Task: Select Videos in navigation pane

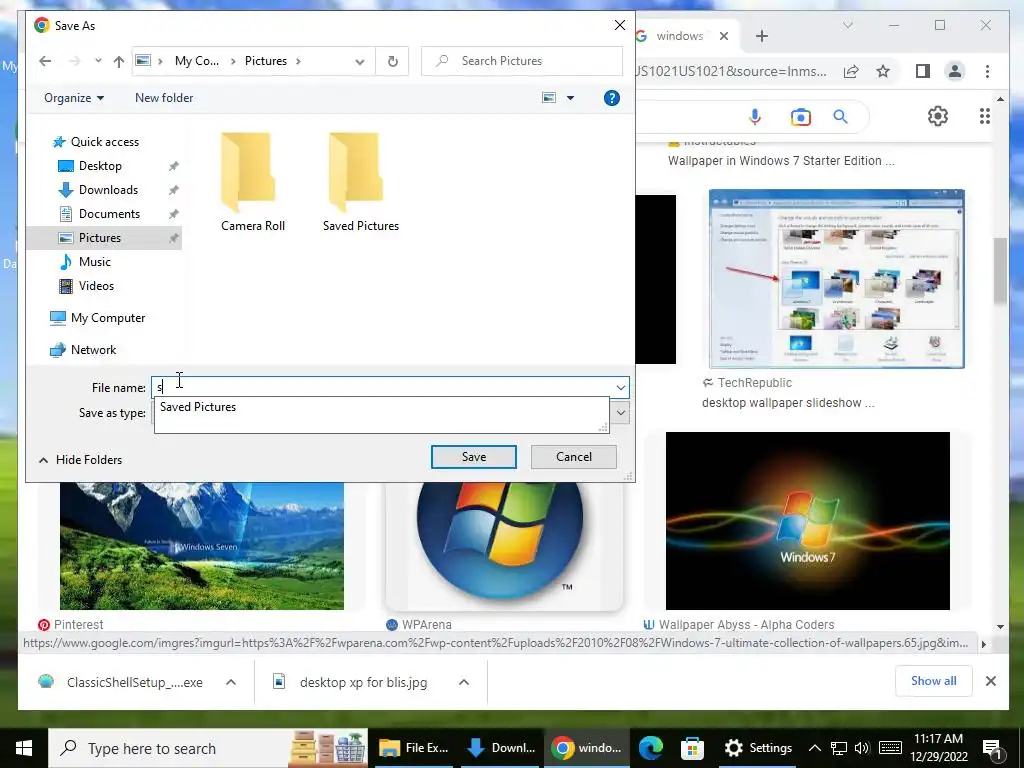Action: 86,286
